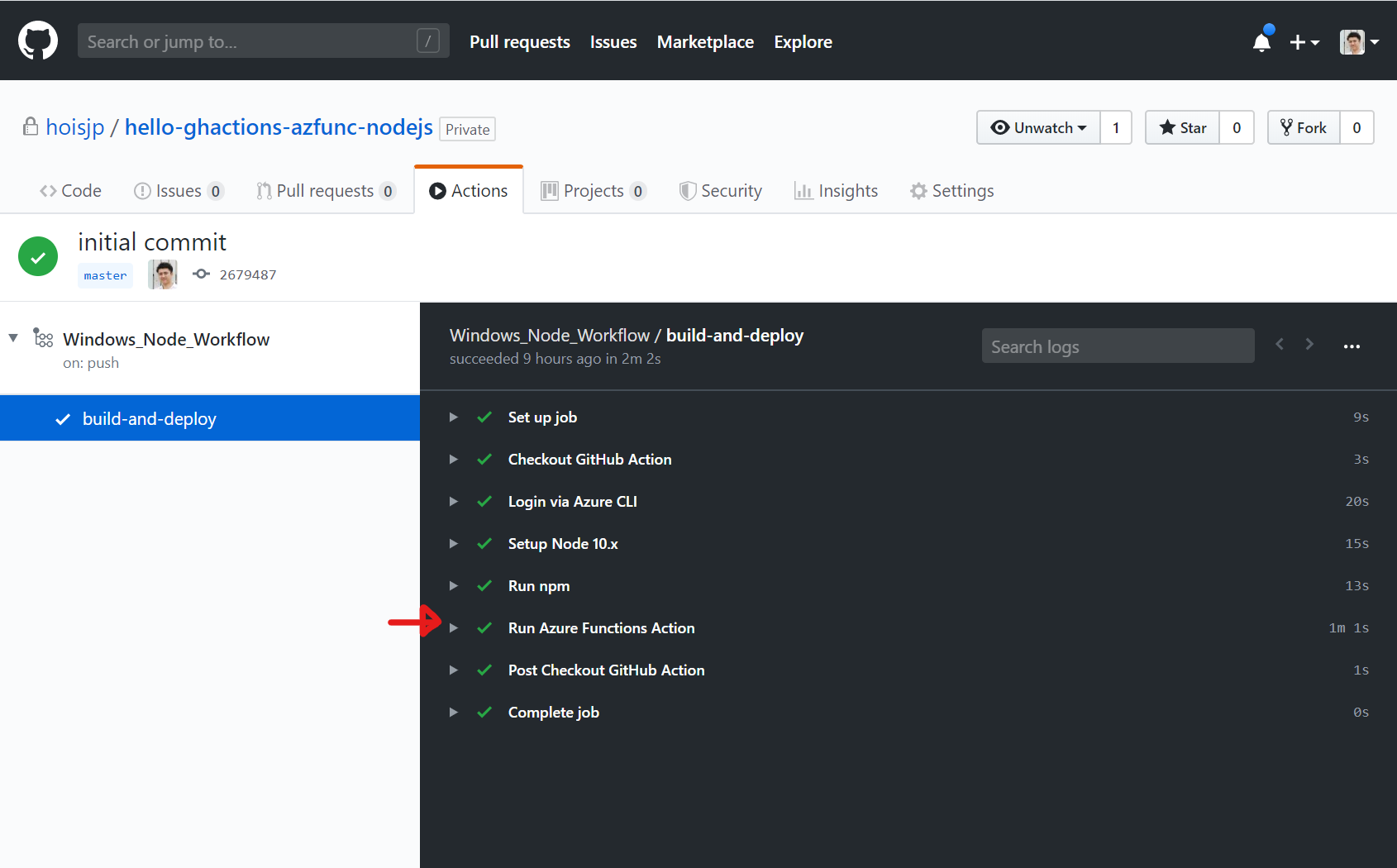Click the 'initial commit' title
The height and width of the screenshot is (868, 1397).
tap(152, 242)
